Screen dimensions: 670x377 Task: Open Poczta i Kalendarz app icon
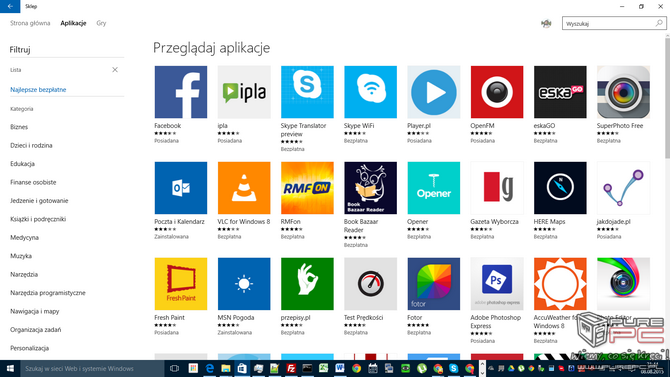(x=181, y=188)
